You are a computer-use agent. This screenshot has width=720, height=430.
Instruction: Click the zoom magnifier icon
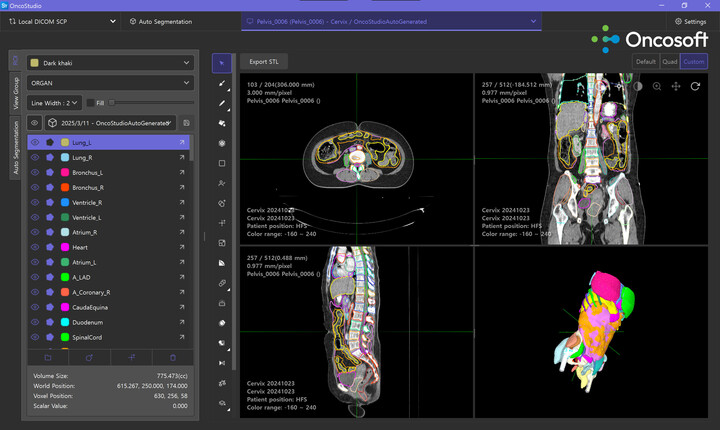click(657, 86)
